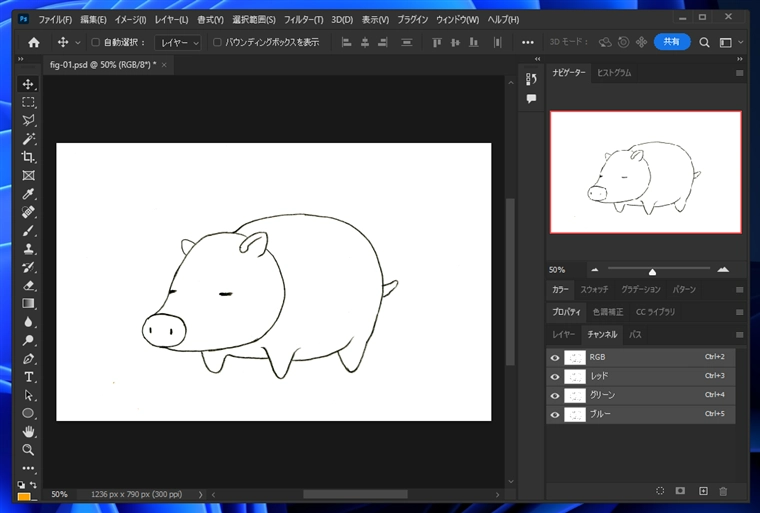Open more align options (three dots)

point(528,43)
